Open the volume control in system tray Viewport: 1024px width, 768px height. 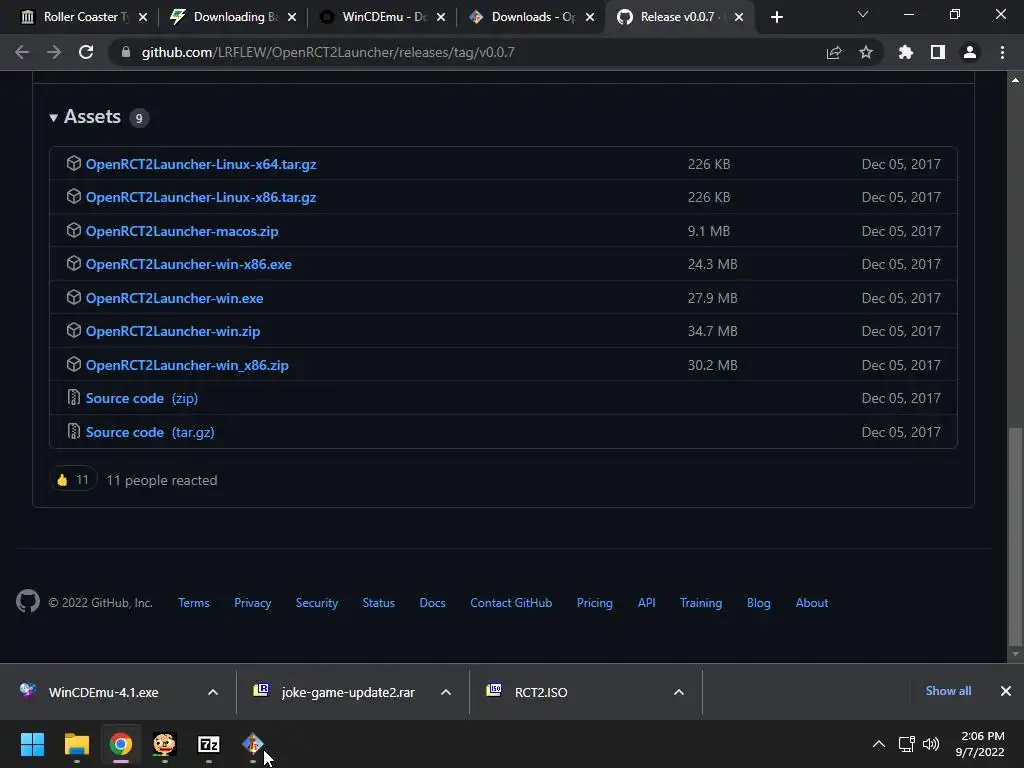tap(931, 744)
